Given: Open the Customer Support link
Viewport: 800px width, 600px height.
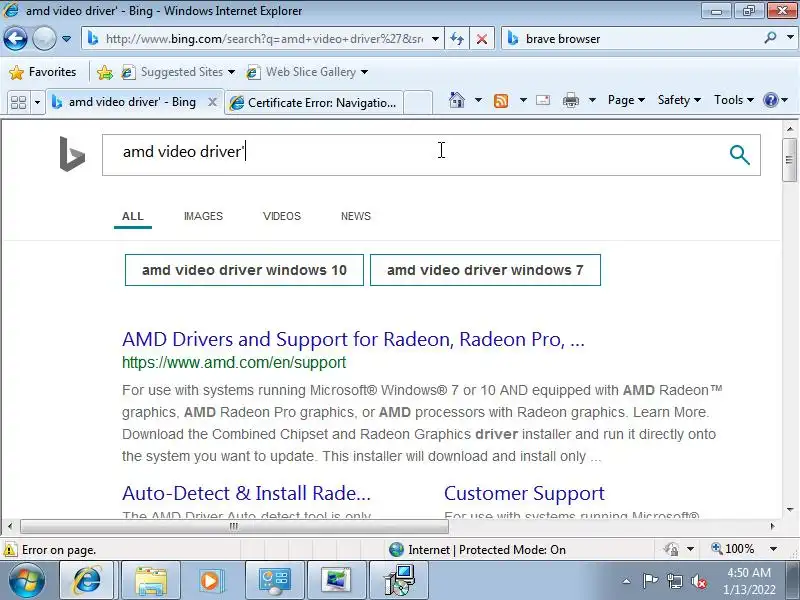Looking at the screenshot, I should tap(524, 493).
